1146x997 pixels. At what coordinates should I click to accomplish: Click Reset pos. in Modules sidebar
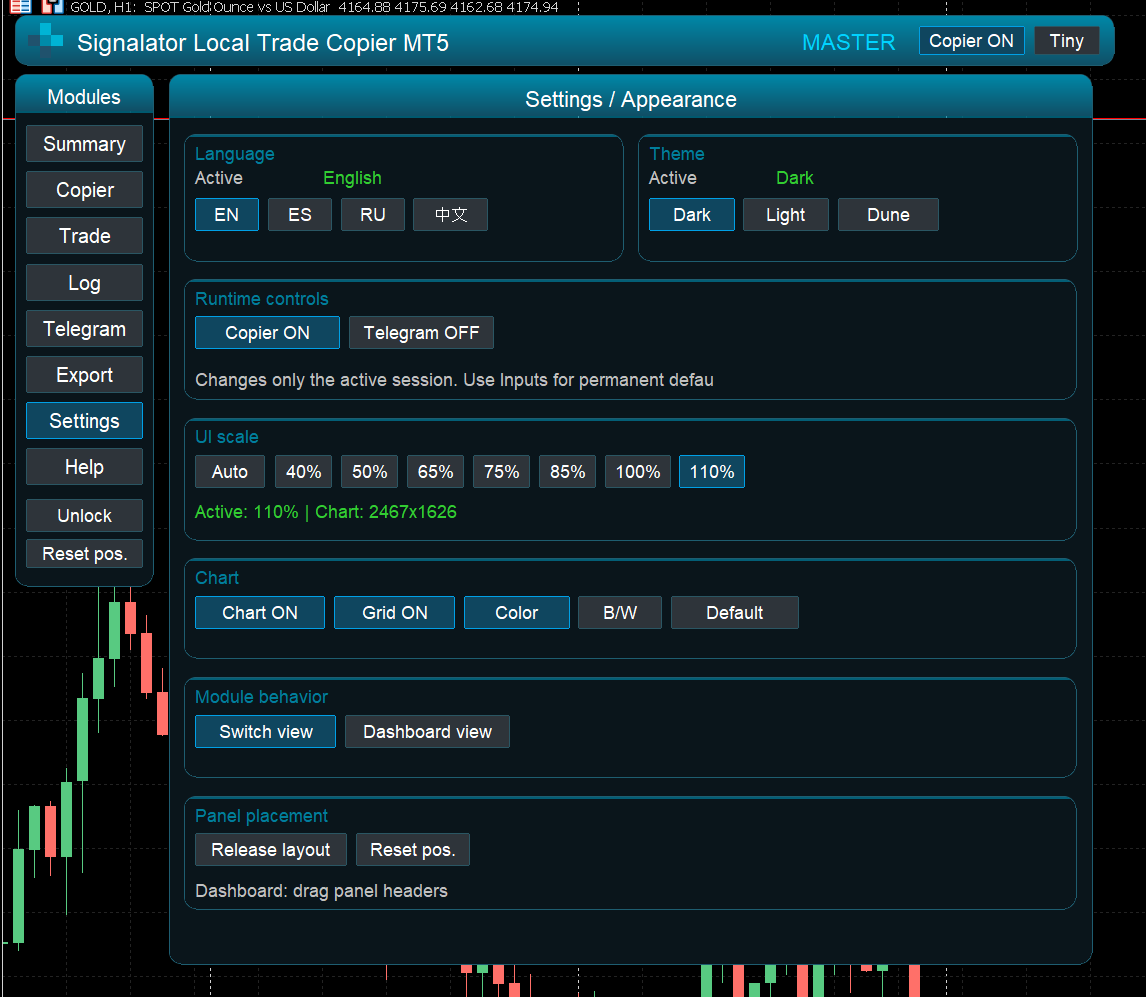pyautogui.click(x=84, y=553)
